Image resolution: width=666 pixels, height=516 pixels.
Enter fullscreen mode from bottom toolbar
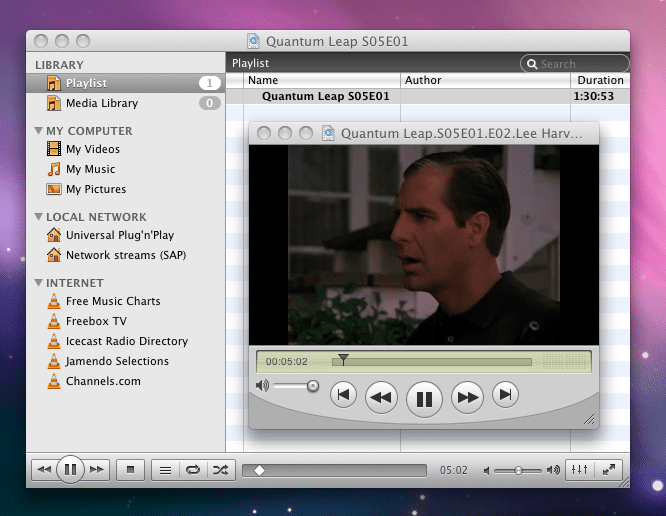608,469
